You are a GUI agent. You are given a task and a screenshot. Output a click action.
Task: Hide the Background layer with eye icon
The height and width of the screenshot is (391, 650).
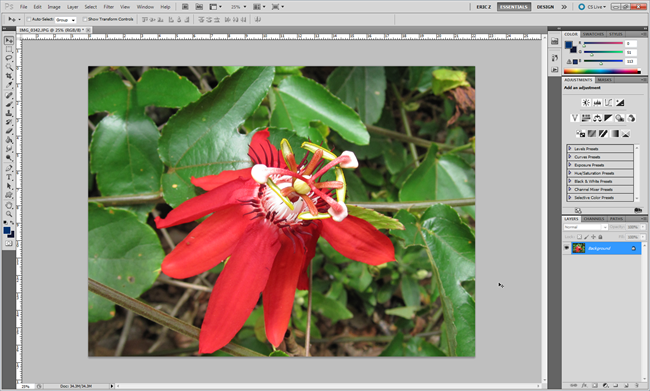[x=566, y=248]
